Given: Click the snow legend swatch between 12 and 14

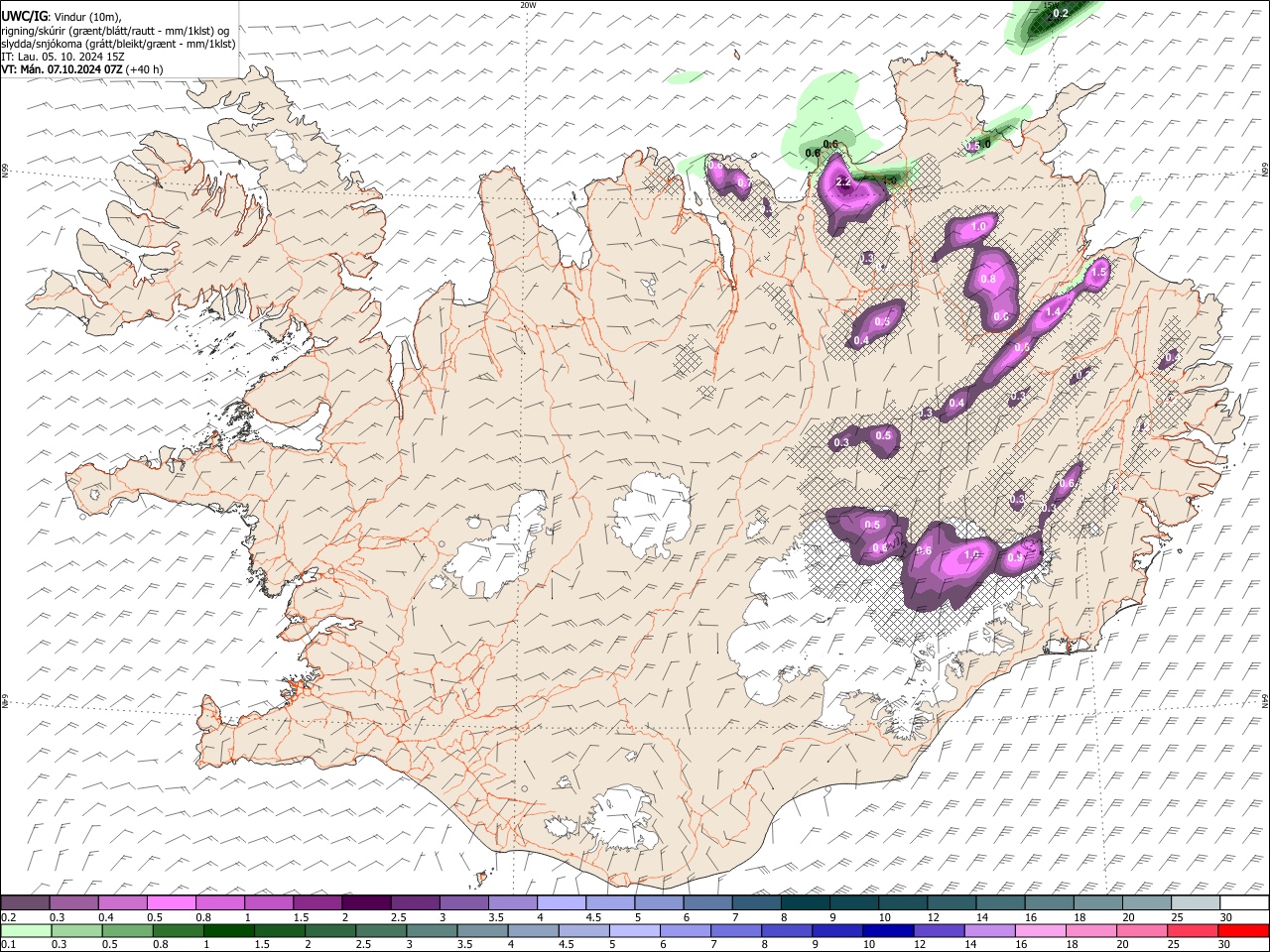Looking at the screenshot, I should coord(952,902).
